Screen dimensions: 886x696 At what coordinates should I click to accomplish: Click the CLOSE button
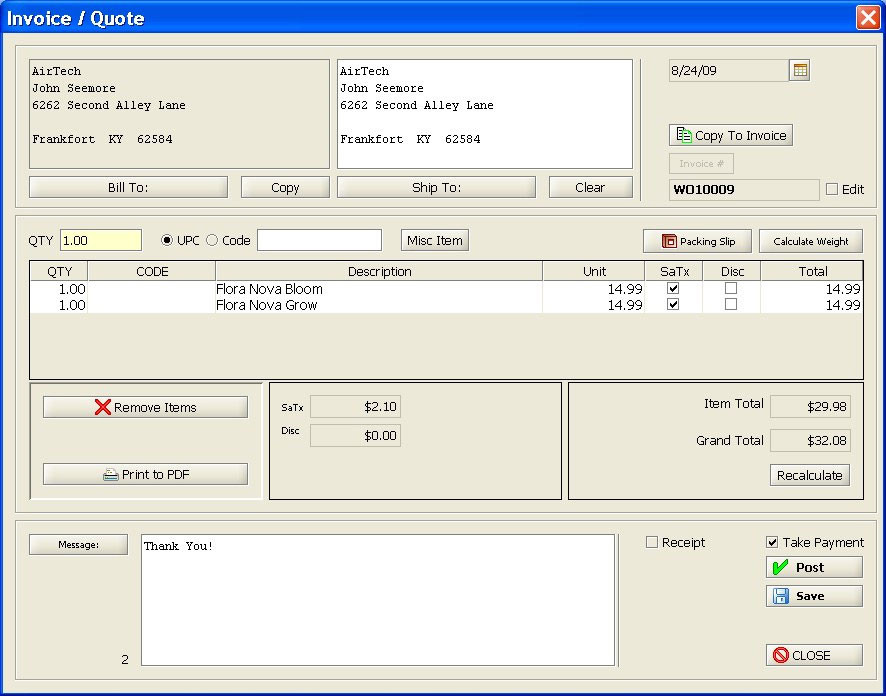[814, 655]
